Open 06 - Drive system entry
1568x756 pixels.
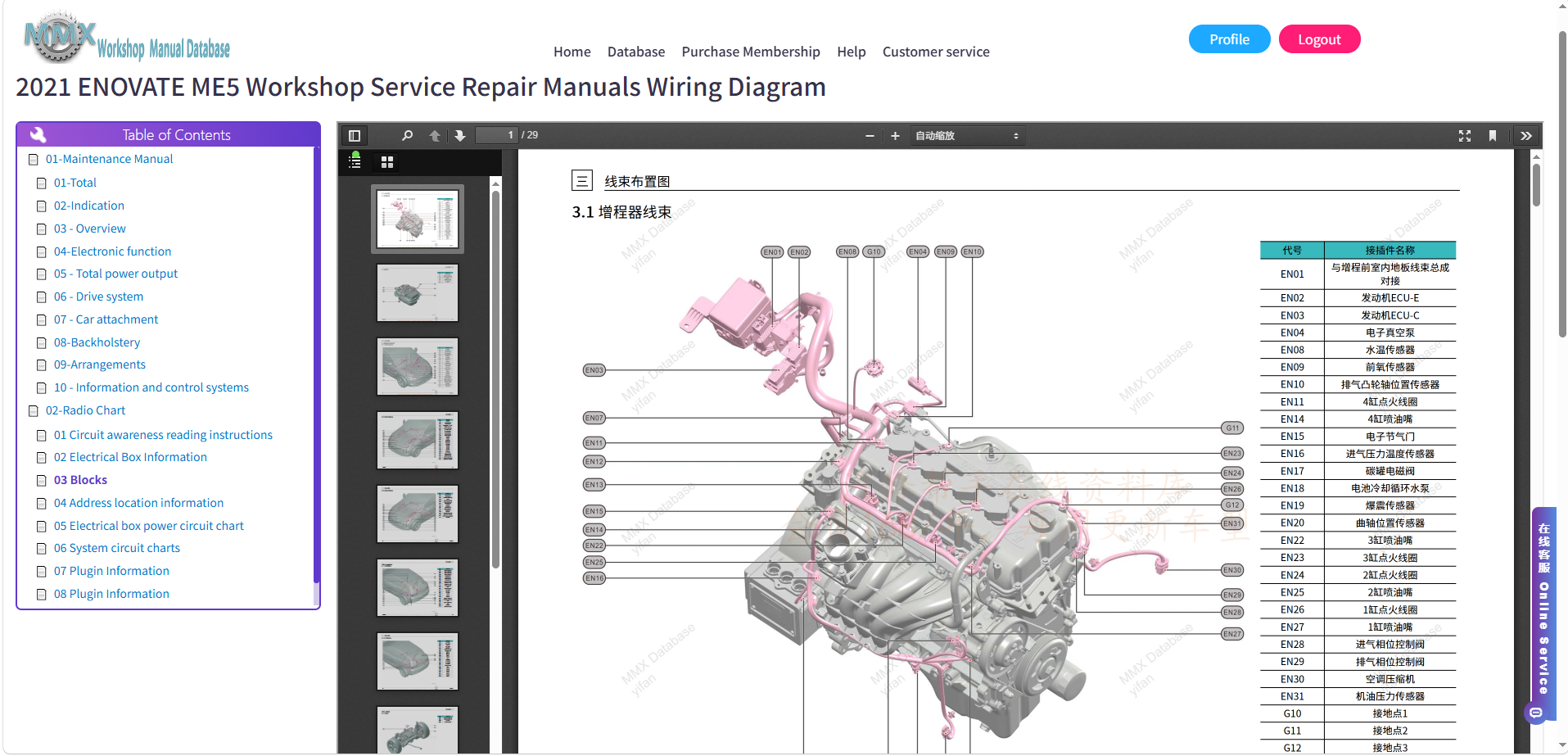click(x=98, y=297)
